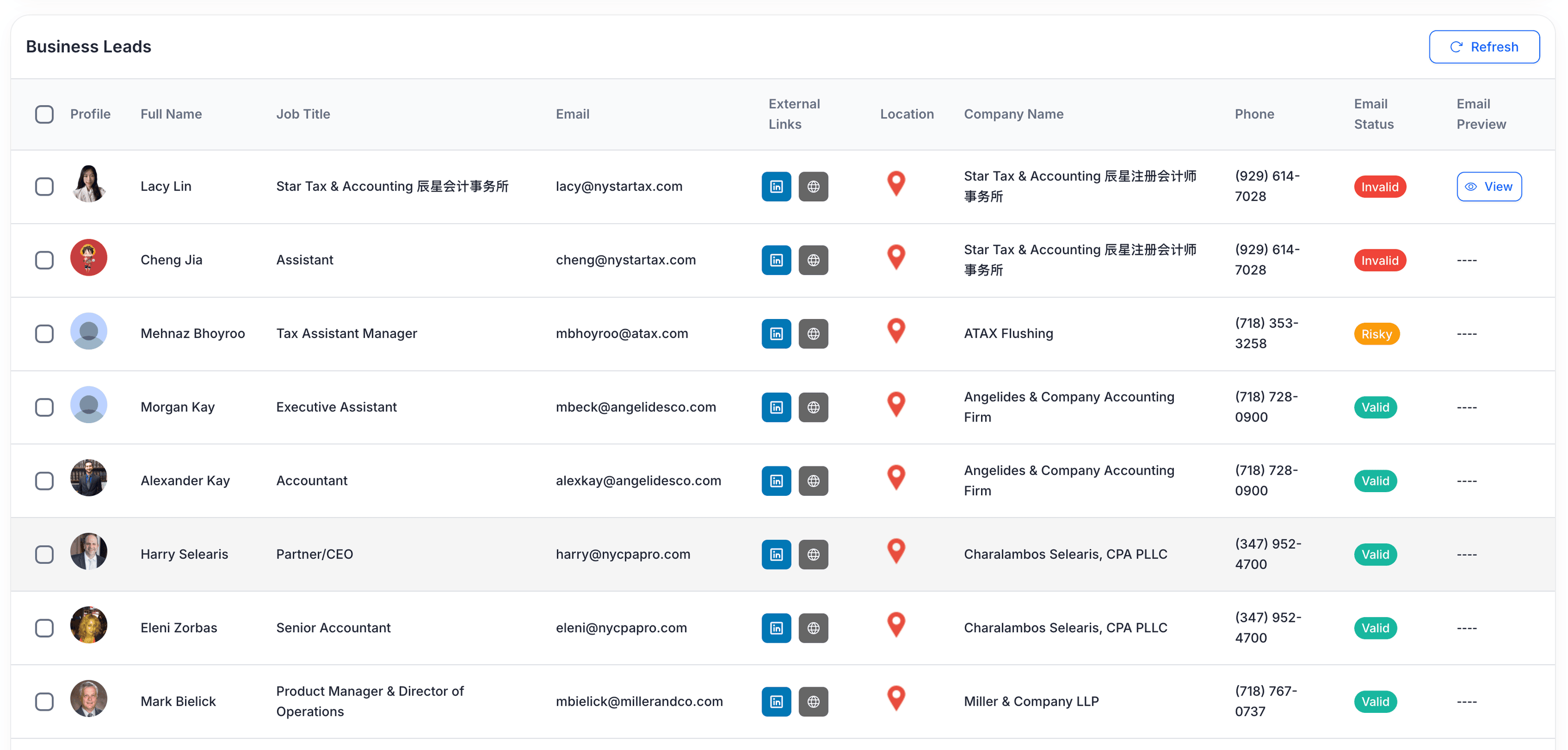The width and height of the screenshot is (1568, 750).
Task: Click Alexander Kay's profile photo
Action: [x=89, y=478]
